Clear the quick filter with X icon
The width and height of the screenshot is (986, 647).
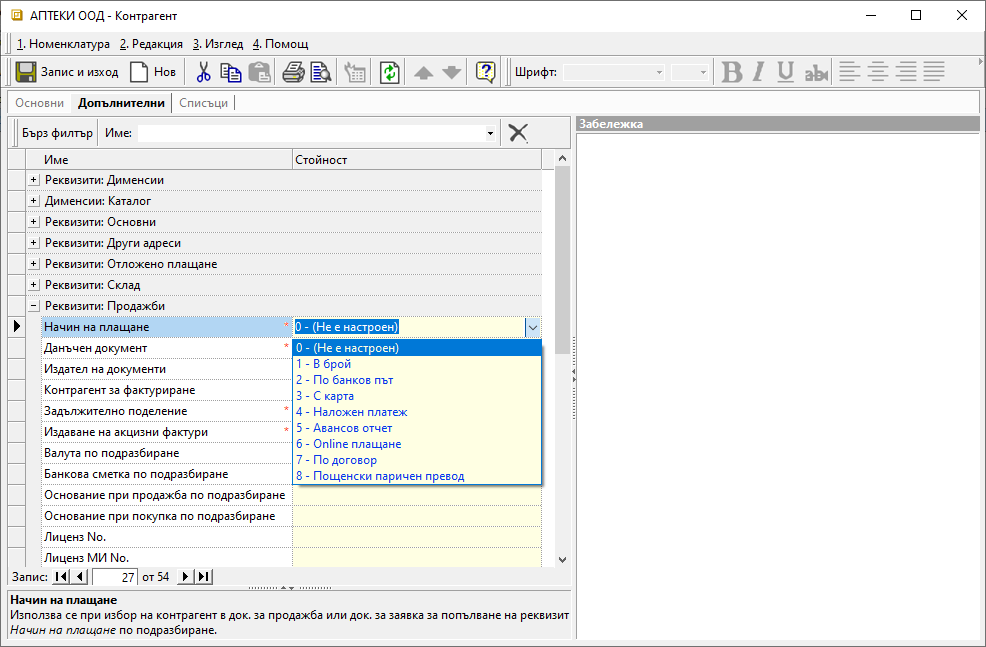click(x=518, y=133)
